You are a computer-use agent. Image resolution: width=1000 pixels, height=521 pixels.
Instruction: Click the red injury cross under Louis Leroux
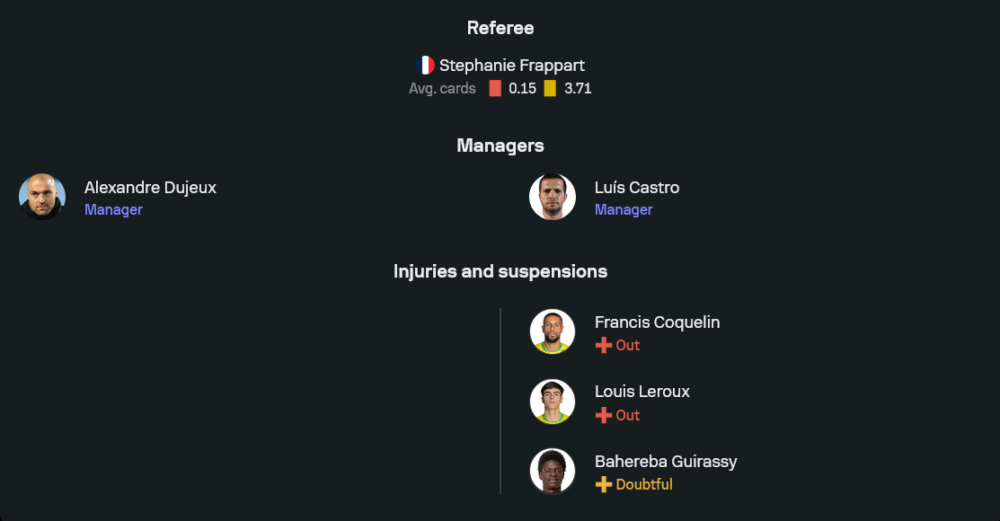[603, 415]
